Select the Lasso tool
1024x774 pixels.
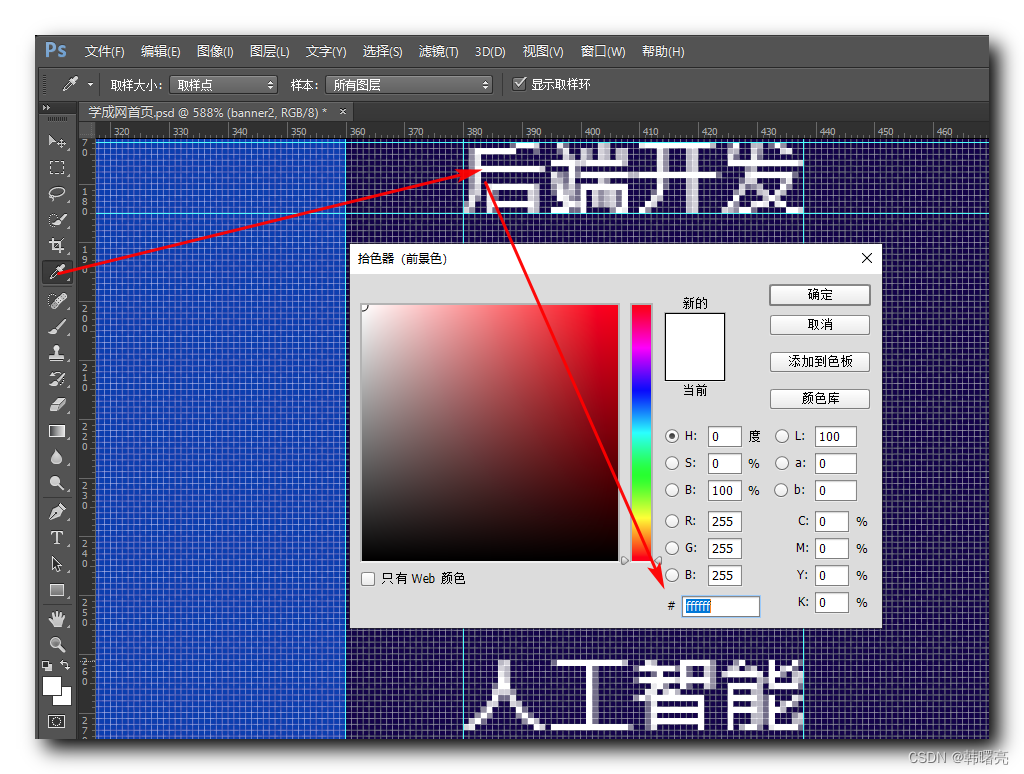57,194
